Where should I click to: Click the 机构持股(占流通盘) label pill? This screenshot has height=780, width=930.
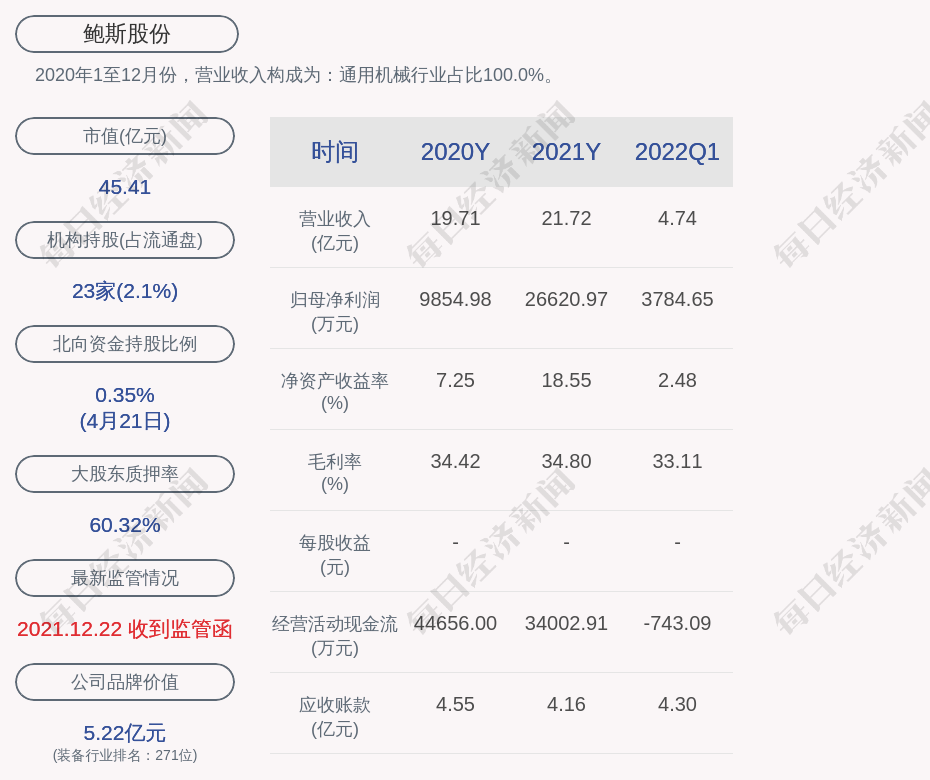pos(125,240)
